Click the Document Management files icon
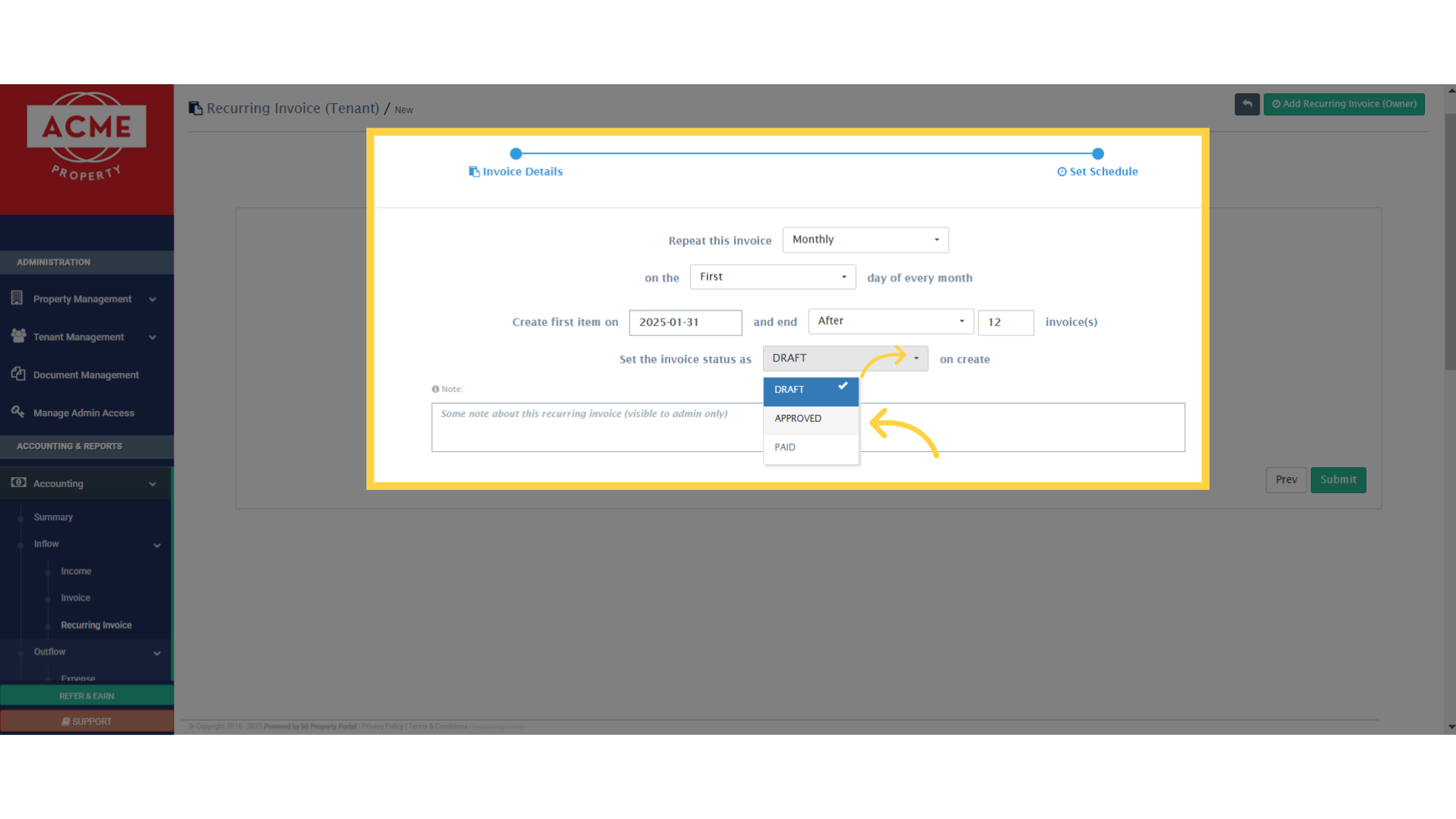This screenshot has width=1456, height=819. 18,374
